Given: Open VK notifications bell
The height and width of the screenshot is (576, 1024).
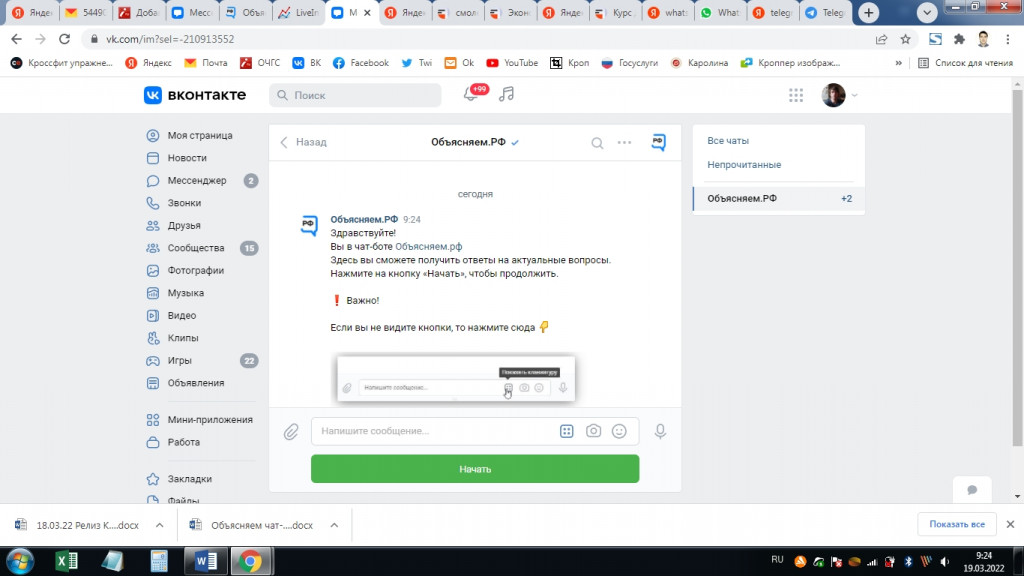Looking at the screenshot, I should [x=471, y=95].
